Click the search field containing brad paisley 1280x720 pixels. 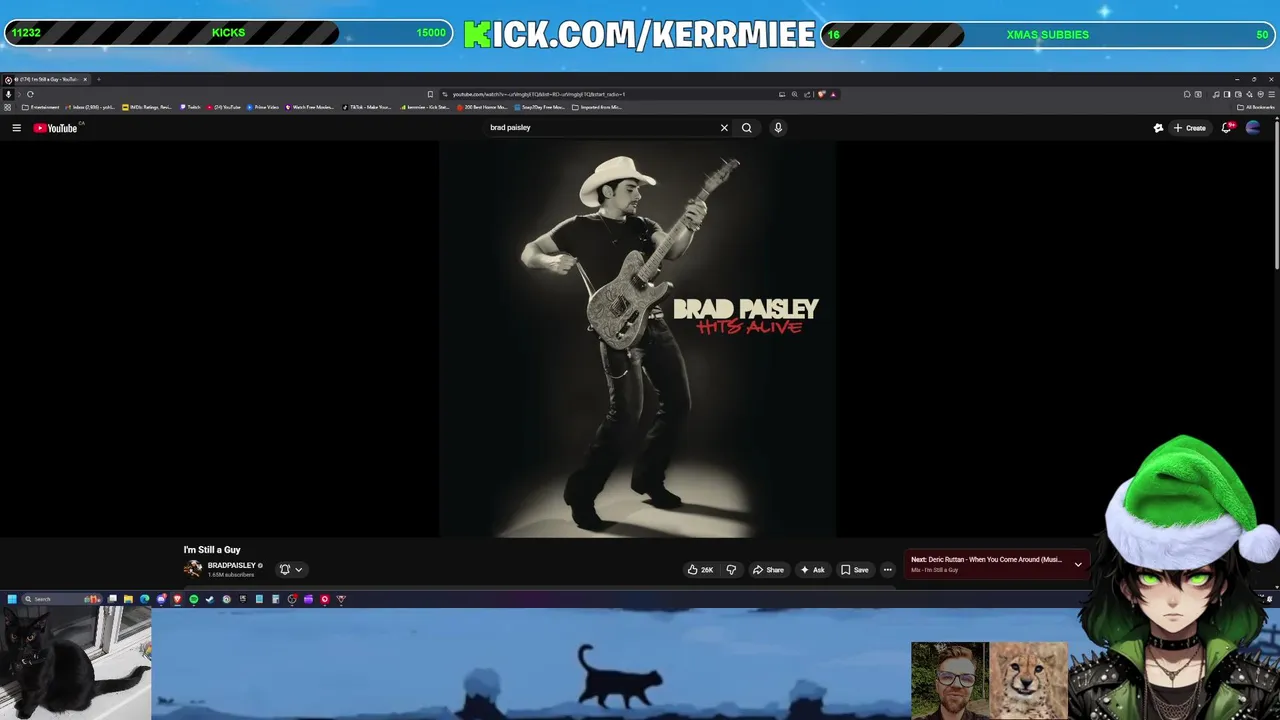coord(600,128)
